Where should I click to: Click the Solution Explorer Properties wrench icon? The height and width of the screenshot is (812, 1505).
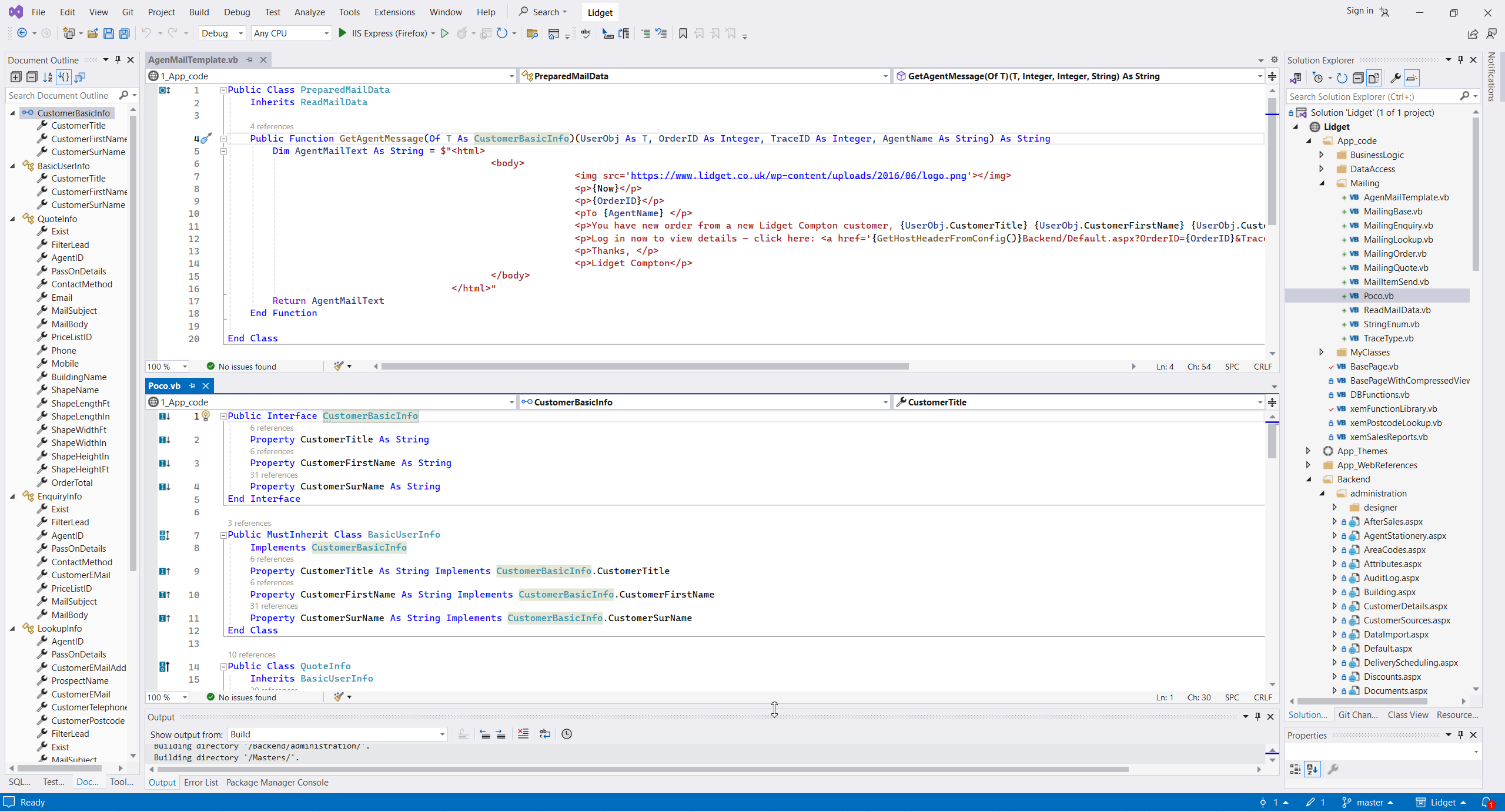(1394, 78)
